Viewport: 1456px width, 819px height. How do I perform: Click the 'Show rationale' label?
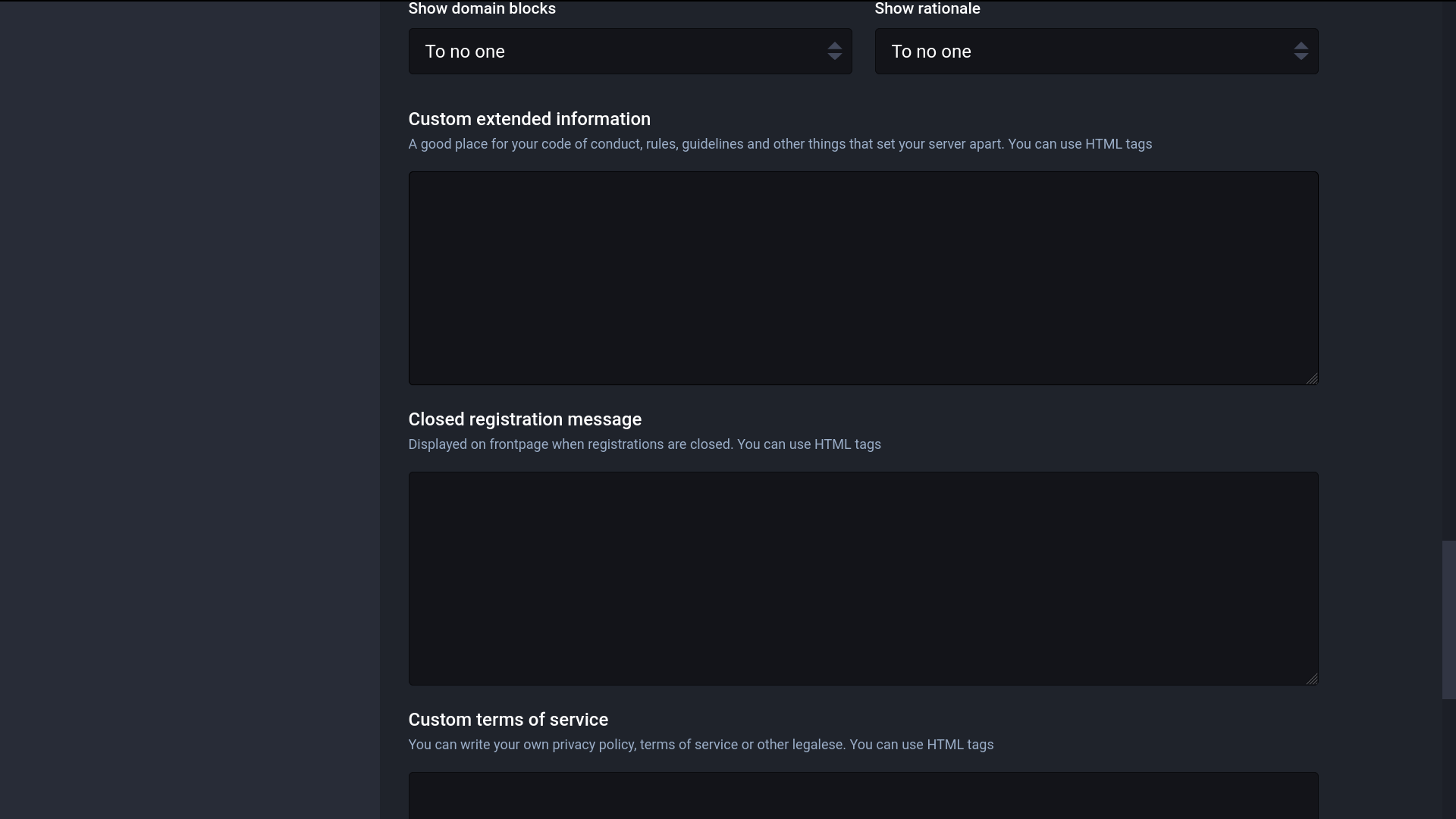(927, 9)
